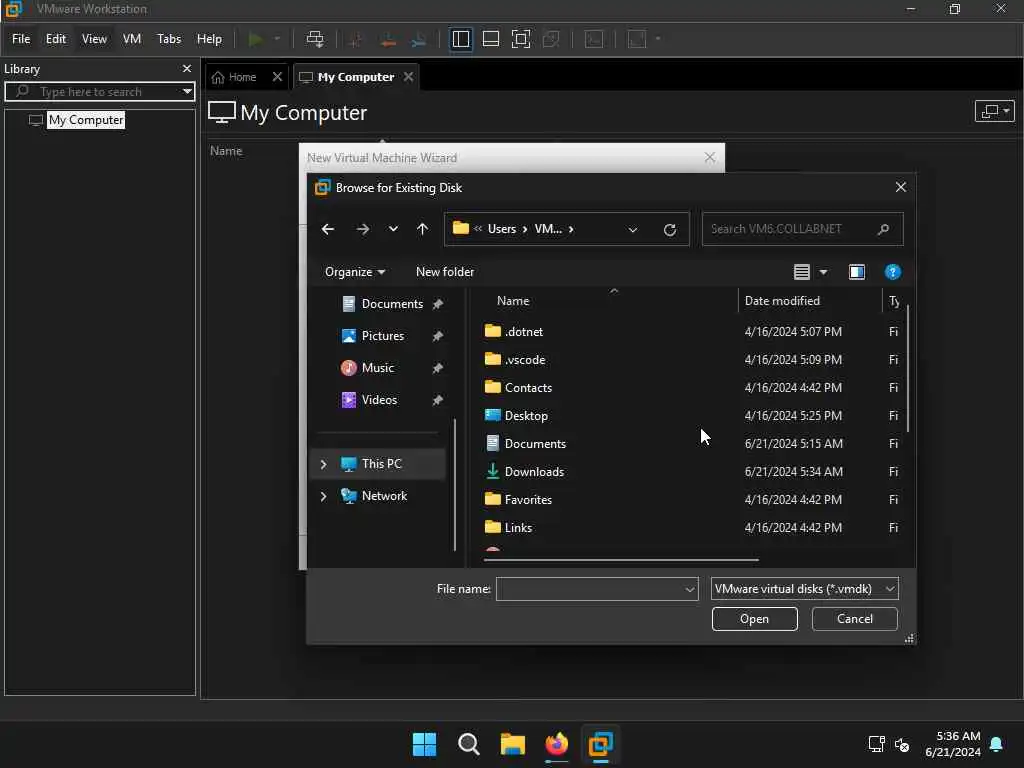Open the Tabs menu
The width and height of the screenshot is (1024, 768).
[x=169, y=39]
